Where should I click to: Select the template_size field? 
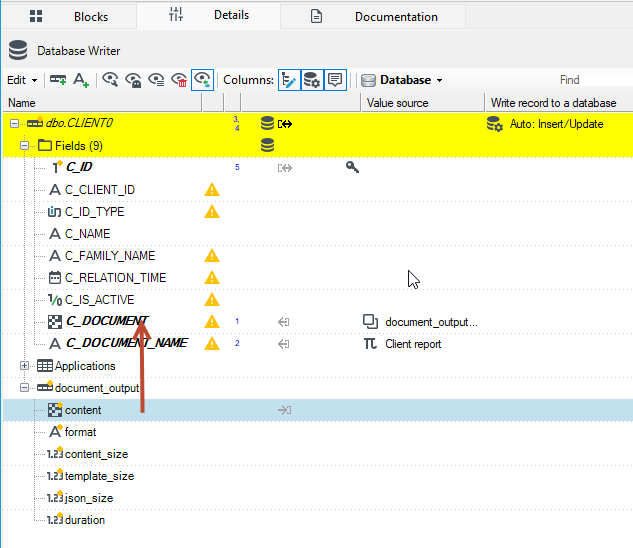(x=99, y=476)
